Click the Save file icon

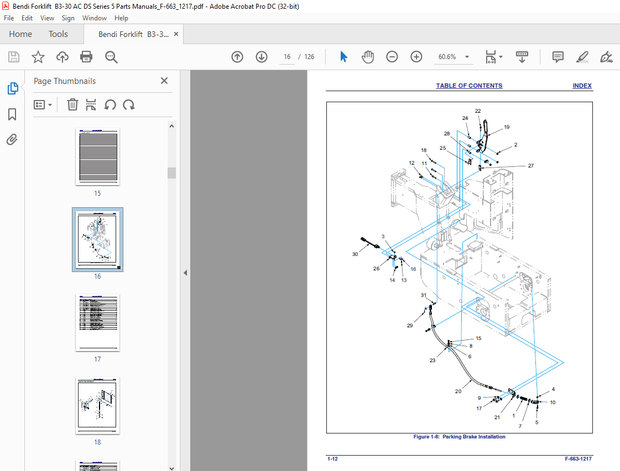pyautogui.click(x=14, y=57)
